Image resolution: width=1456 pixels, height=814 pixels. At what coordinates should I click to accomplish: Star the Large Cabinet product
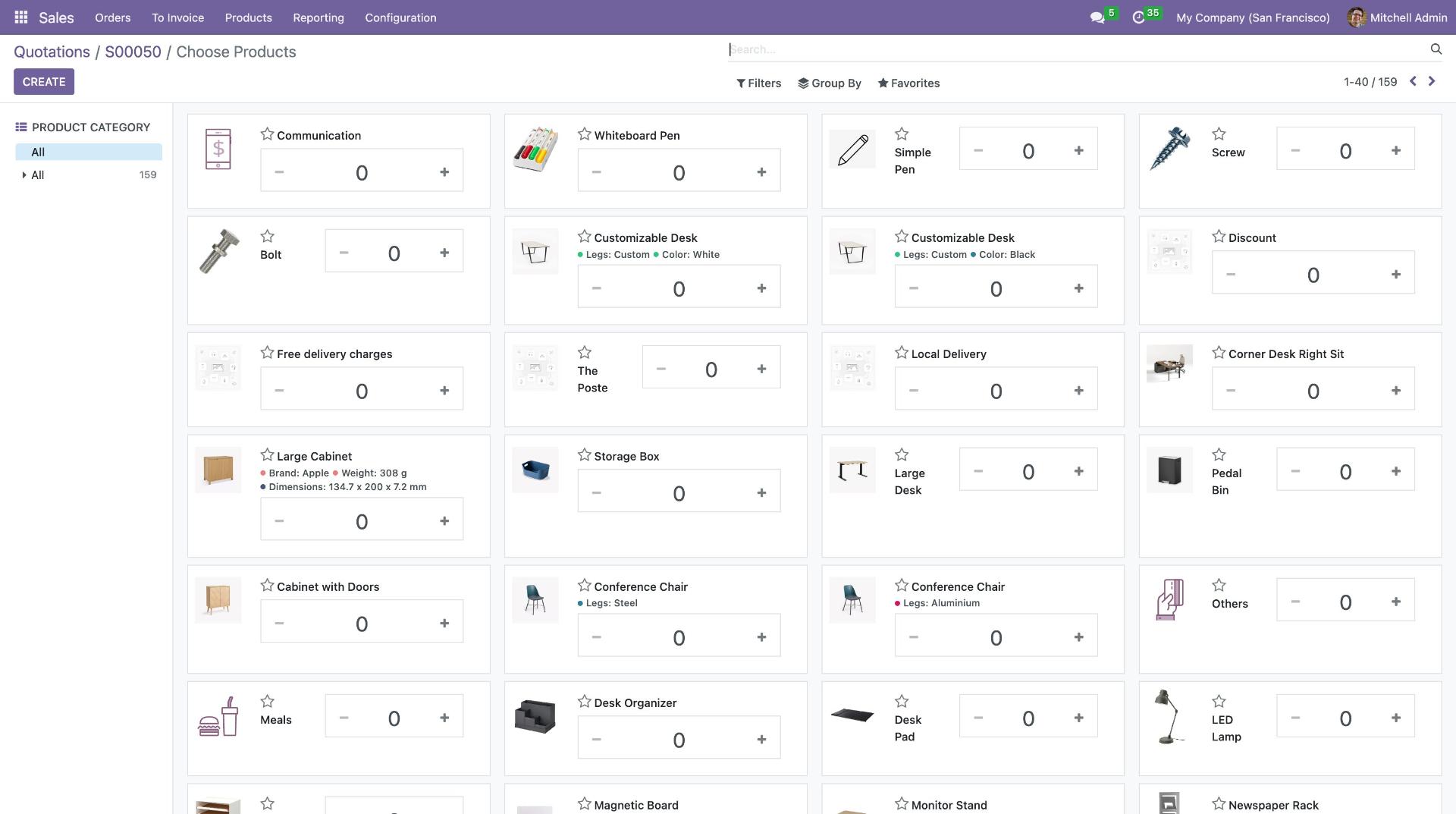click(266, 454)
